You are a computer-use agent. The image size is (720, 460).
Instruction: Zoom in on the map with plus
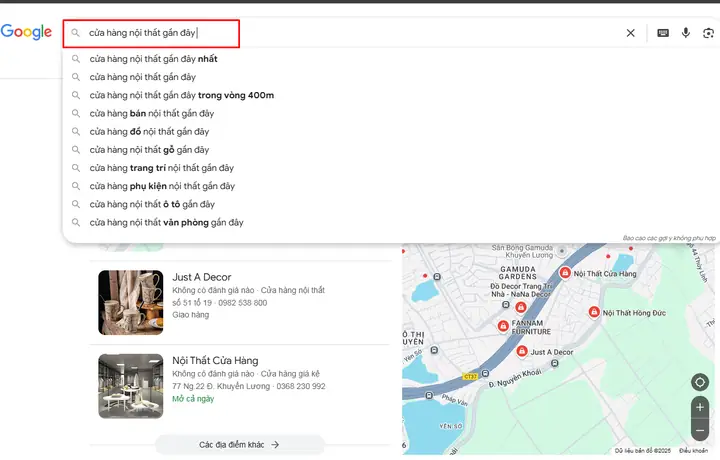click(700, 407)
